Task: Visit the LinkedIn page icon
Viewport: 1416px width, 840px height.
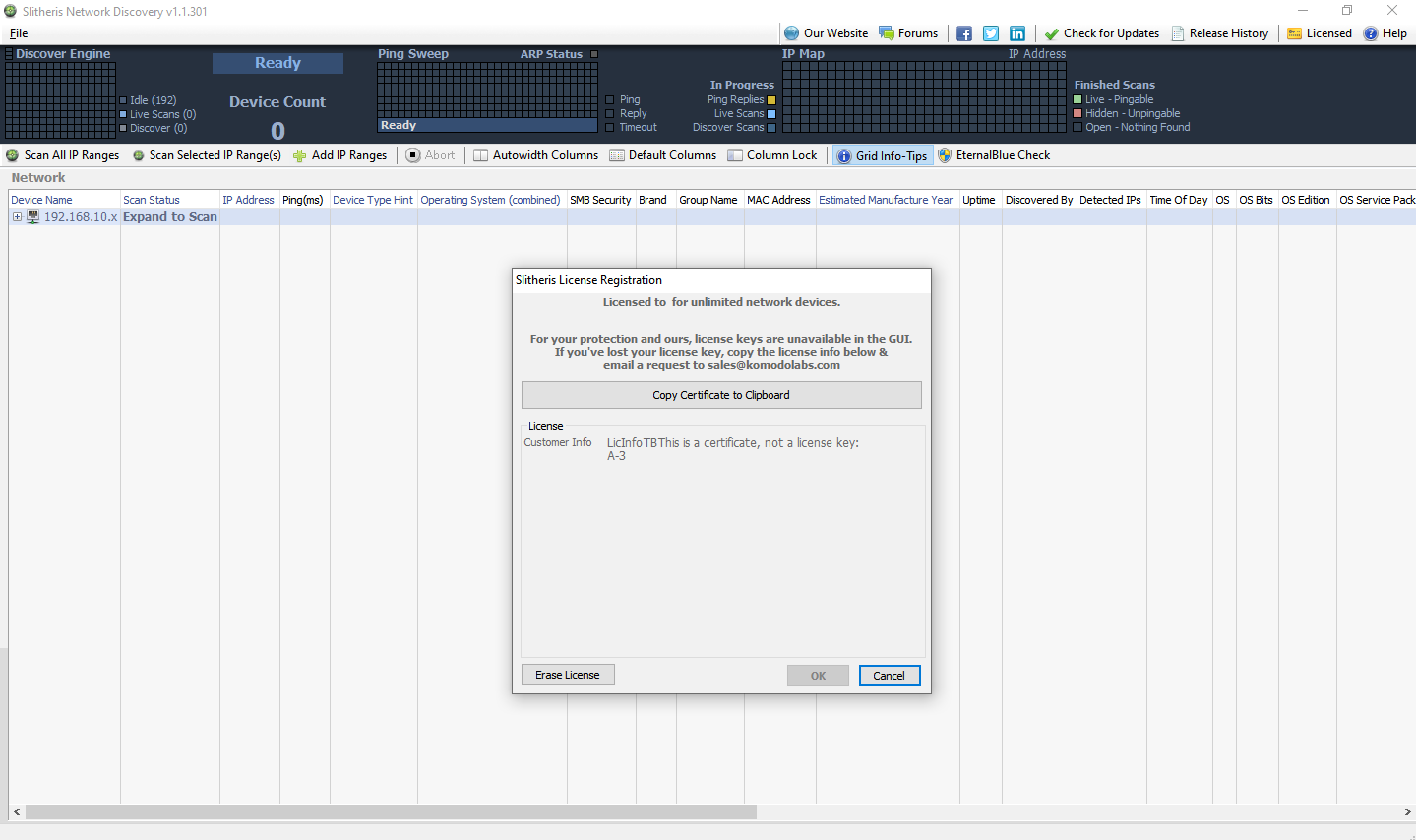Action: [1017, 33]
